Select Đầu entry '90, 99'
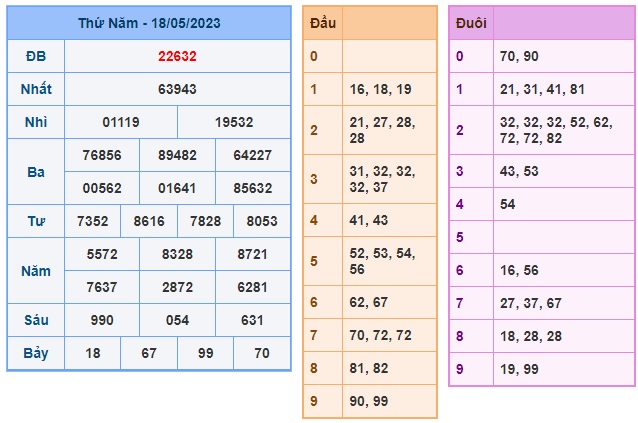This screenshot has width=638, height=423. pyautogui.click(x=369, y=401)
